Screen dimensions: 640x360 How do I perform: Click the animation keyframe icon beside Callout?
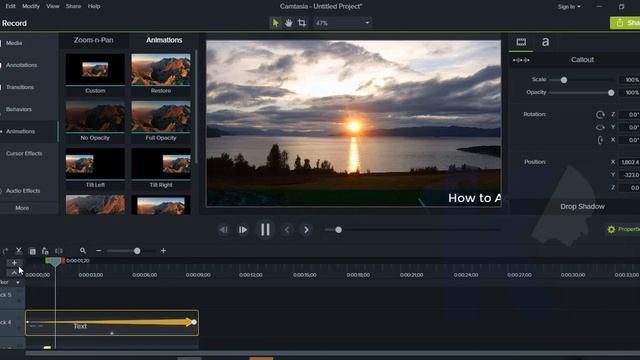[521, 60]
